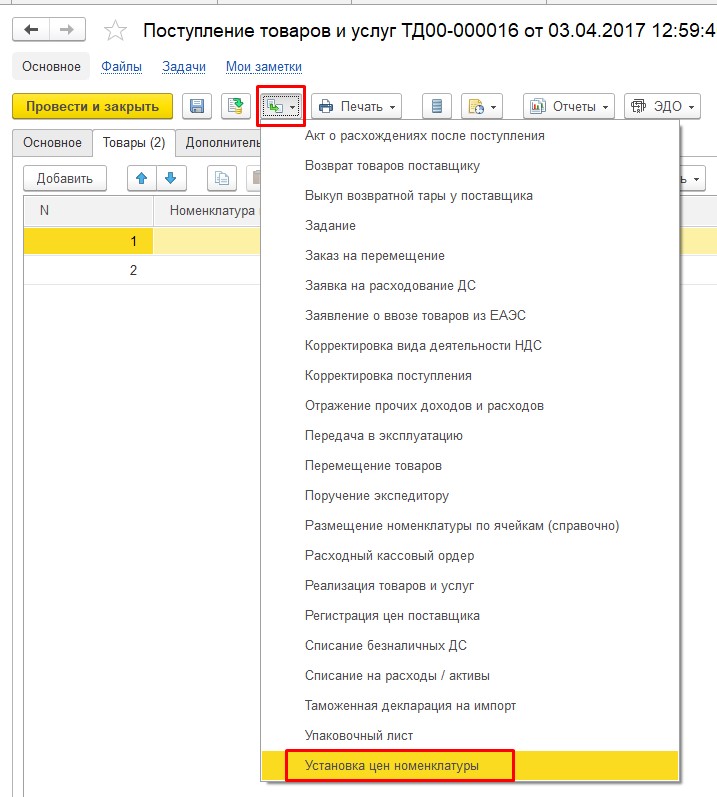Click the N column header

88,210
